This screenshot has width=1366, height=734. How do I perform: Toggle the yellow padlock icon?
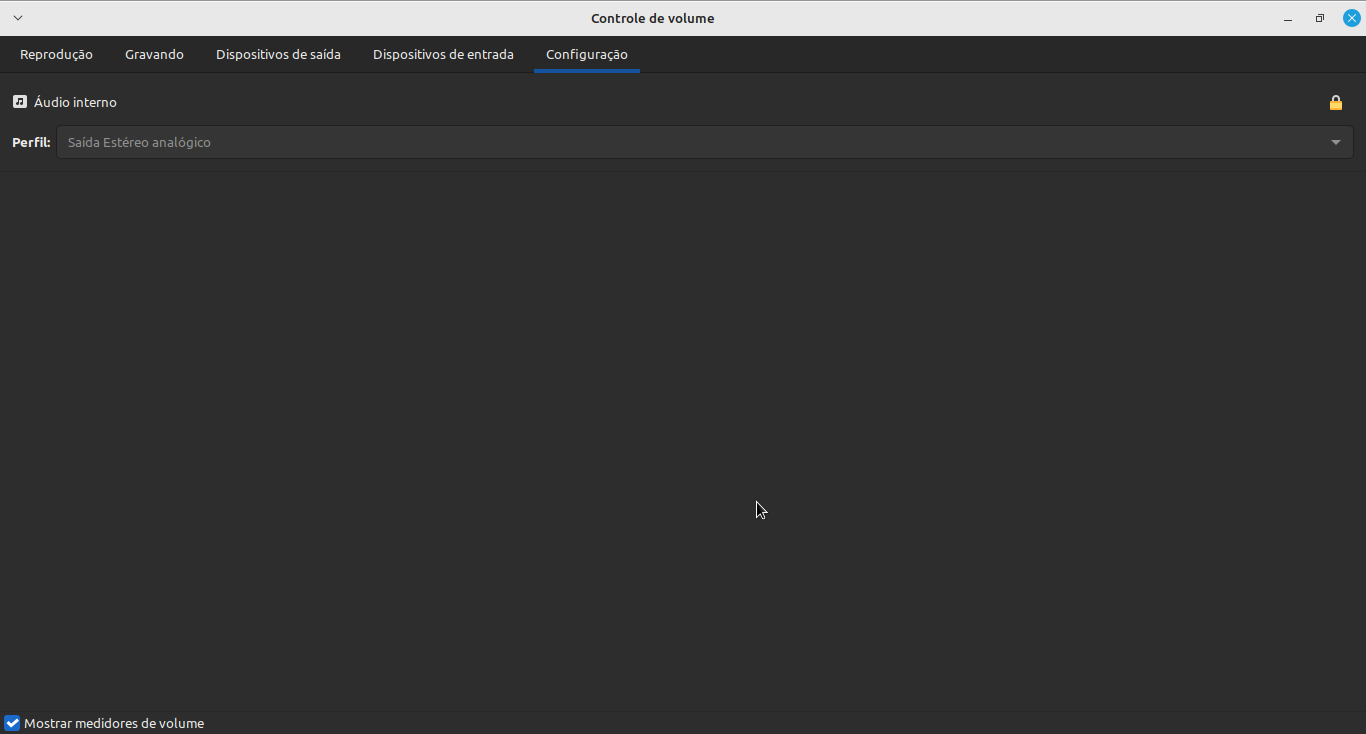click(1335, 102)
